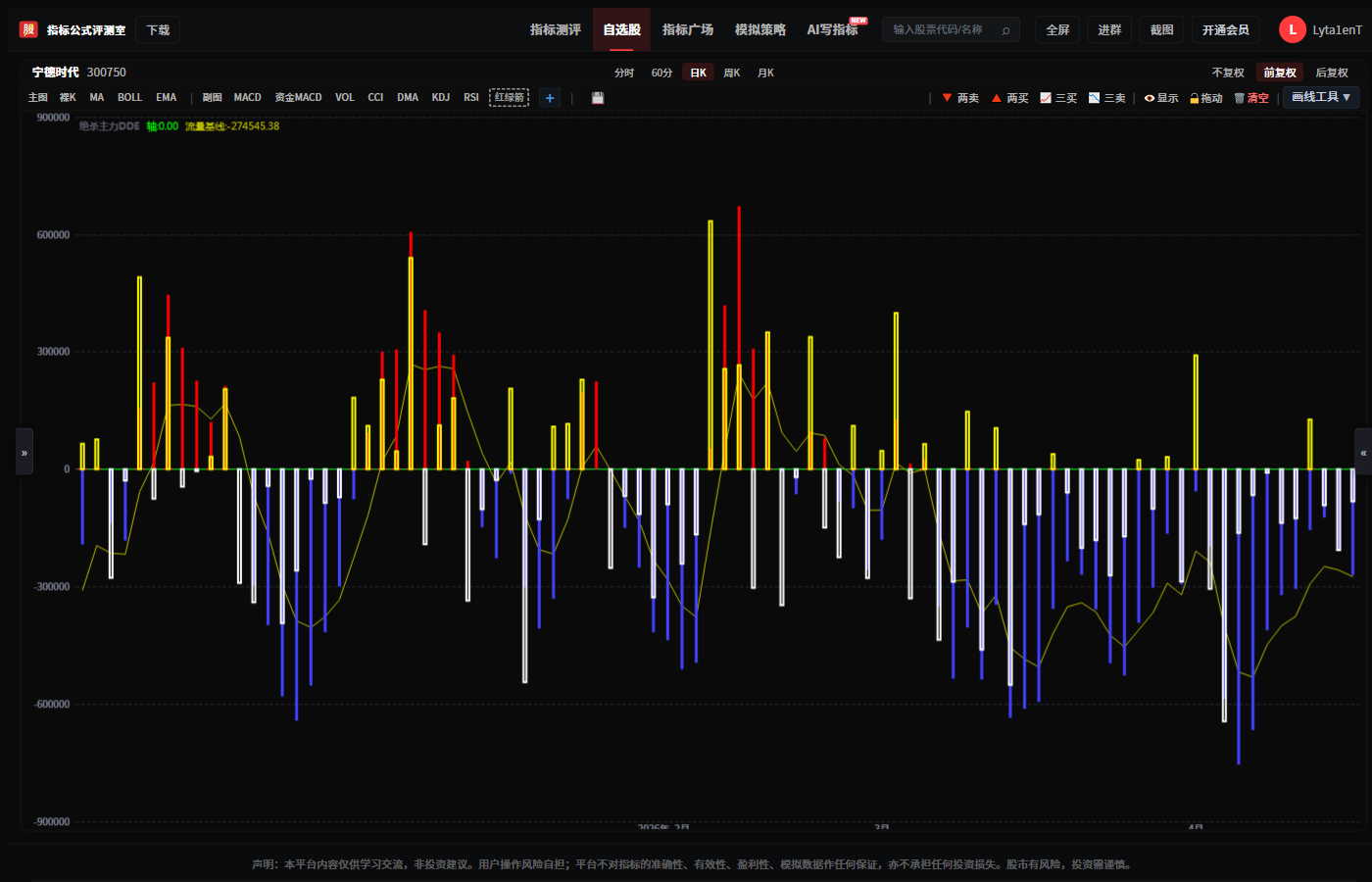Open the AI写指标 menu
The width and height of the screenshot is (1372, 882).
pos(833,29)
